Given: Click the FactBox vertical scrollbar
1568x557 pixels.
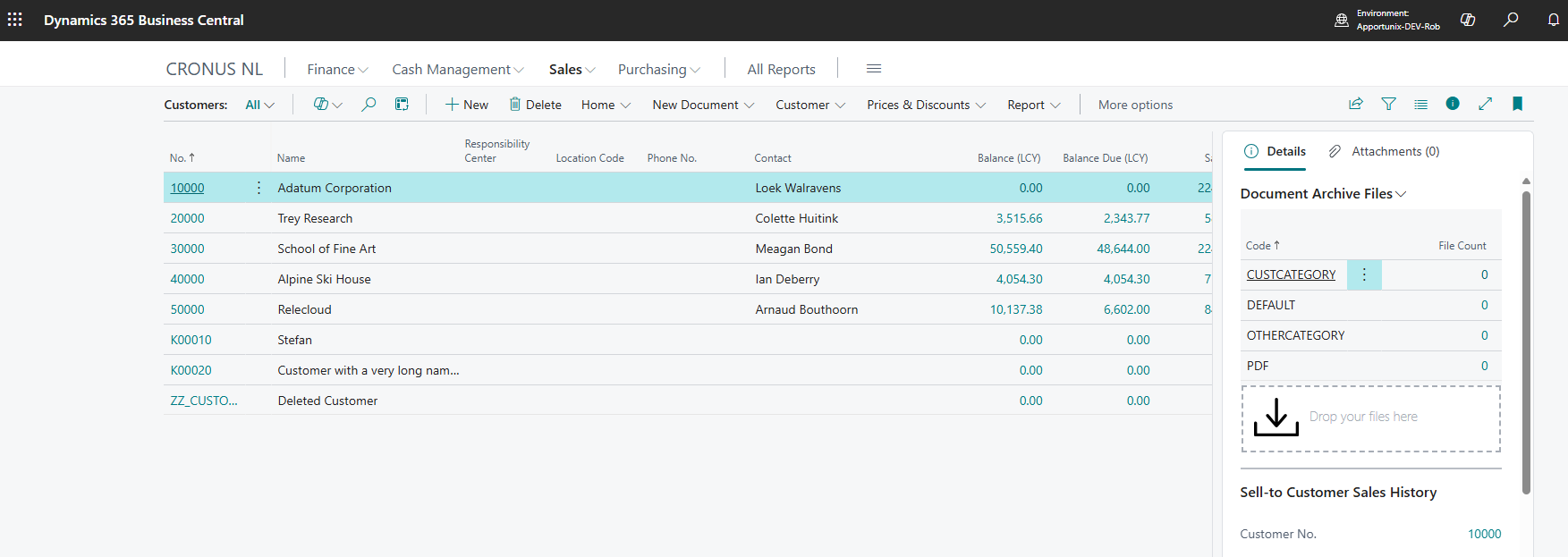Looking at the screenshot, I should 1526,342.
